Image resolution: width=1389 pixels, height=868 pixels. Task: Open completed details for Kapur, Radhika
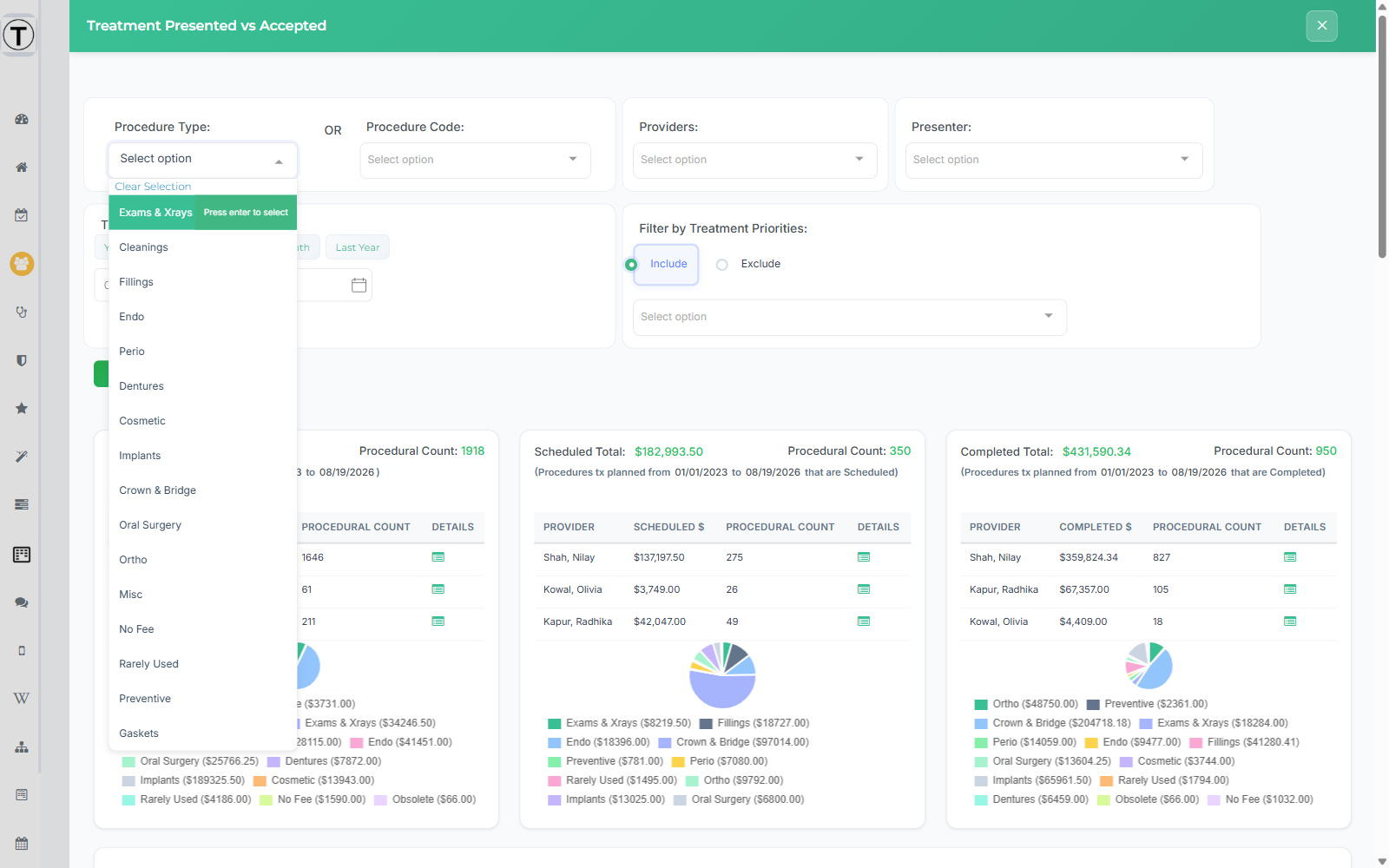[x=1290, y=589]
